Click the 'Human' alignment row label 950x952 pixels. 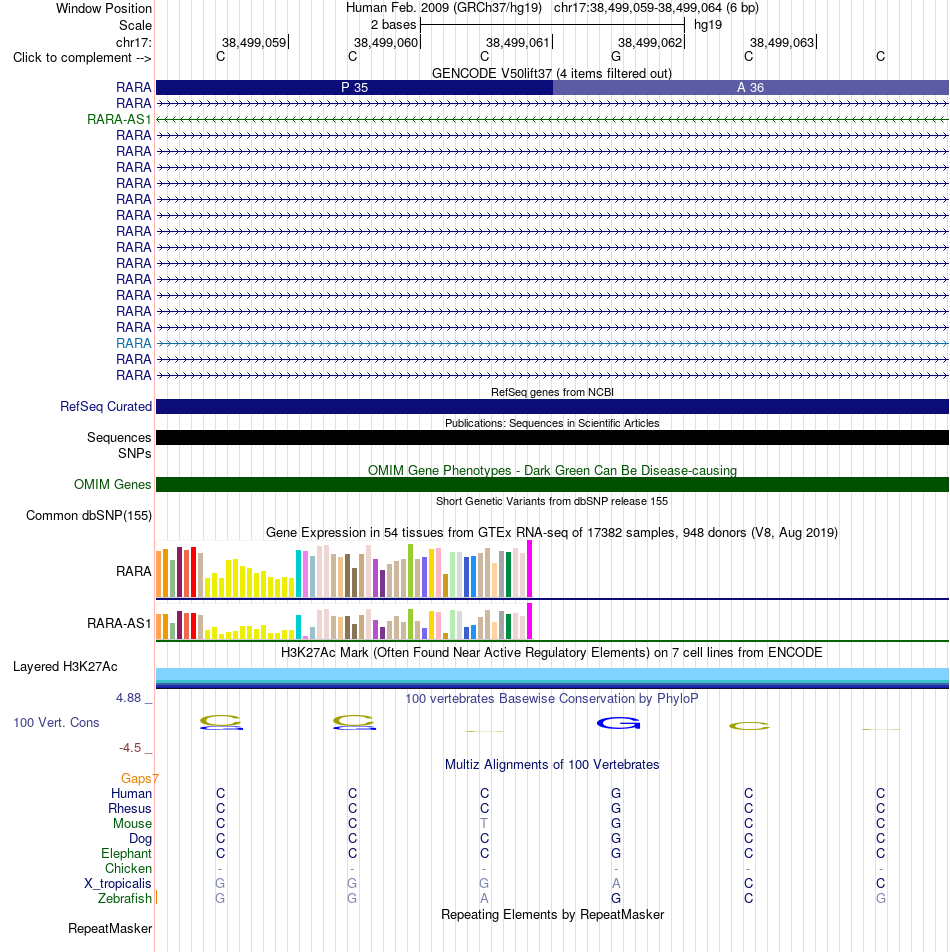[131, 794]
